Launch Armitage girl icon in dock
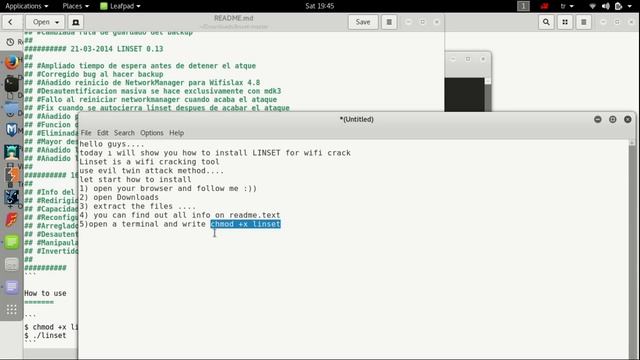The height and width of the screenshot is (360, 640). click(x=11, y=152)
